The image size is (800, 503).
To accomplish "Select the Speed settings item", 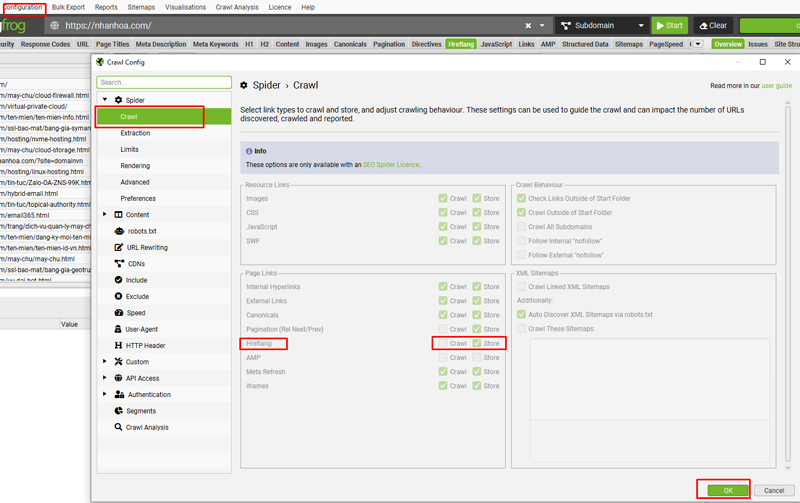I will [135, 313].
